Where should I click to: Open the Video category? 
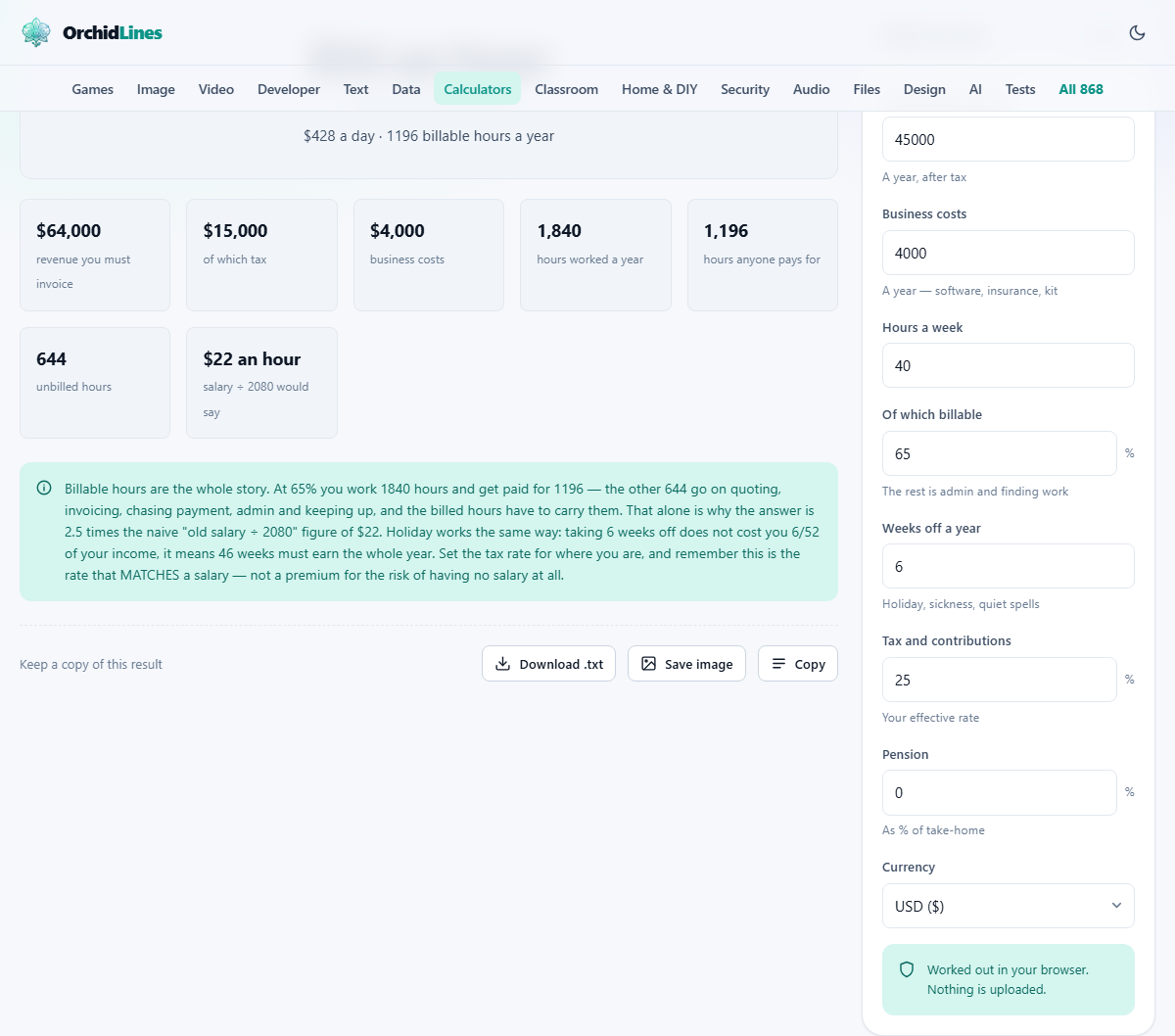click(x=216, y=89)
